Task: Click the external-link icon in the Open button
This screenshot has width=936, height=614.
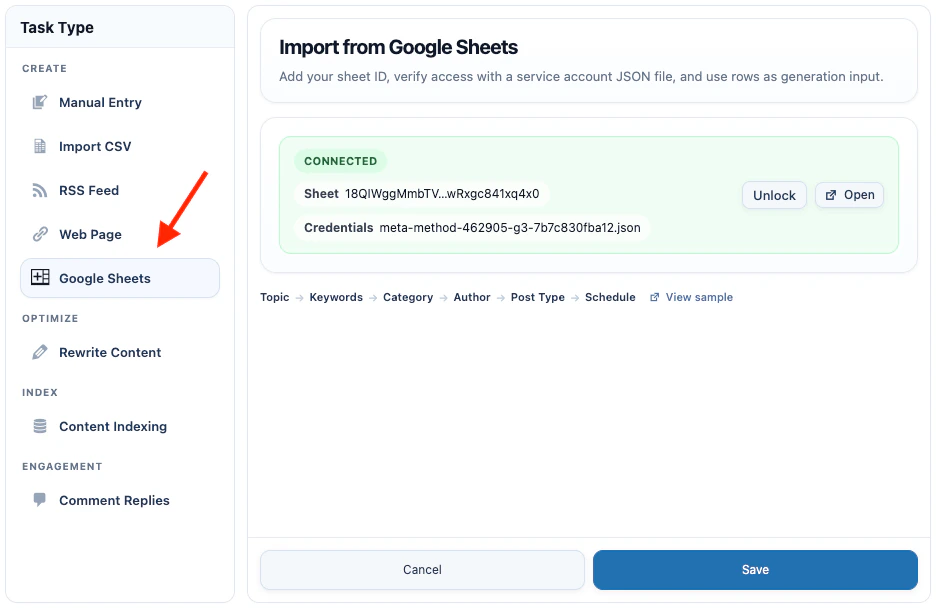Action: pyautogui.click(x=830, y=195)
